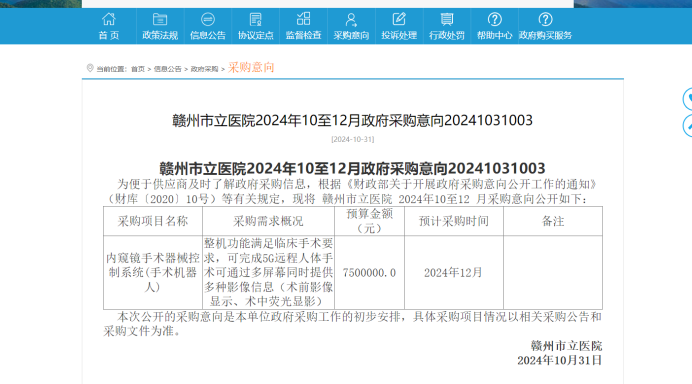Viewport: 692px width, 384px height.
Task: Click the 采购需求概况 column header
Action: [268, 221]
